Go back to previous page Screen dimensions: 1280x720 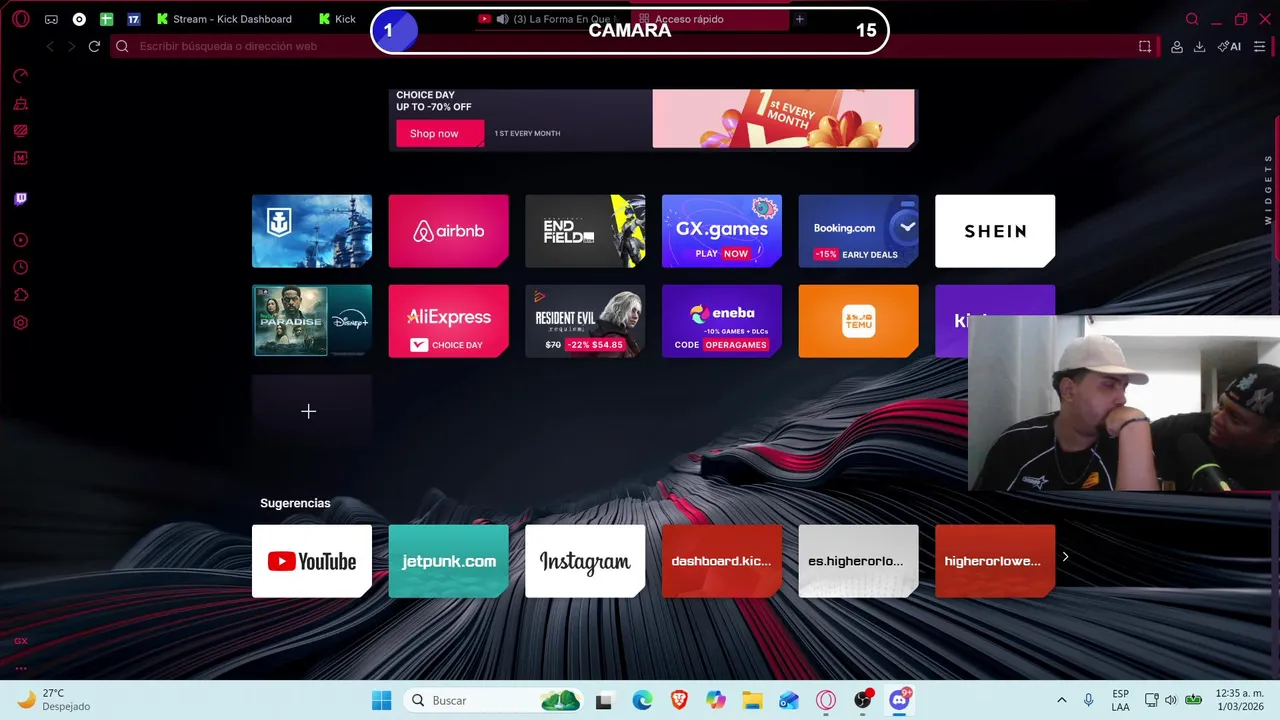coord(50,46)
